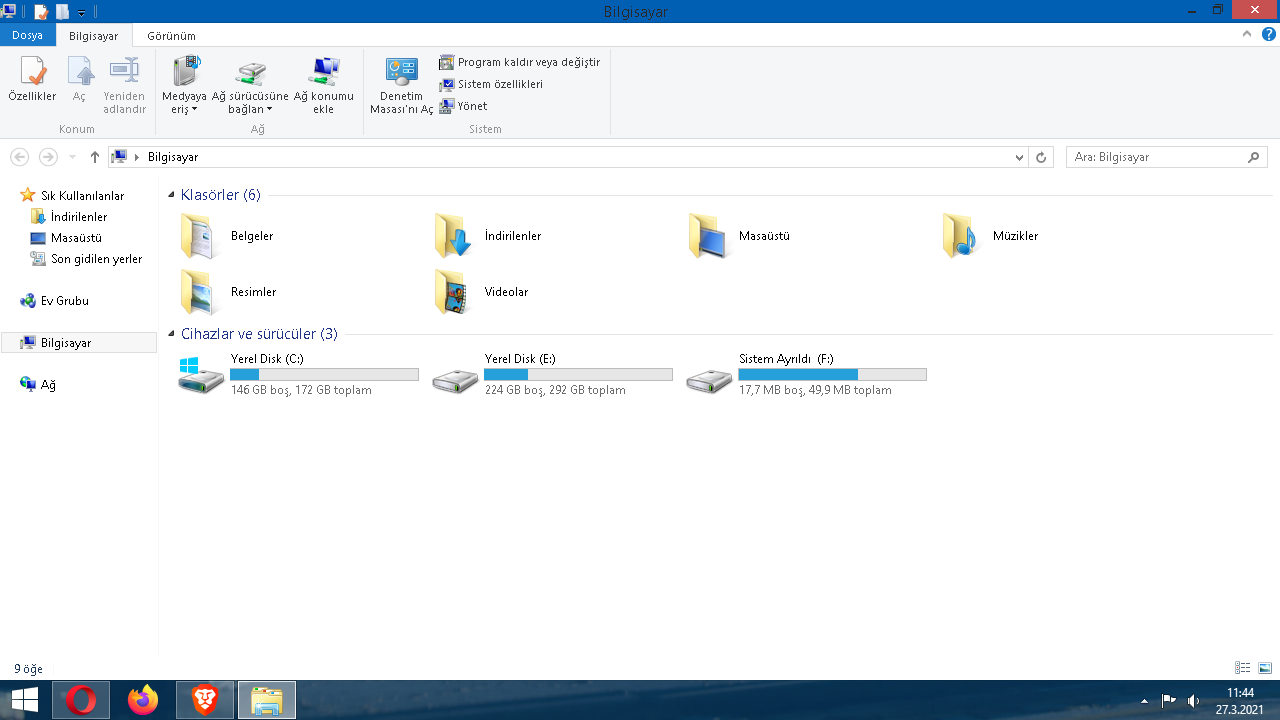Select Sık Kullanılanlar in navigation pane
This screenshot has height=720, width=1280.
point(72,196)
